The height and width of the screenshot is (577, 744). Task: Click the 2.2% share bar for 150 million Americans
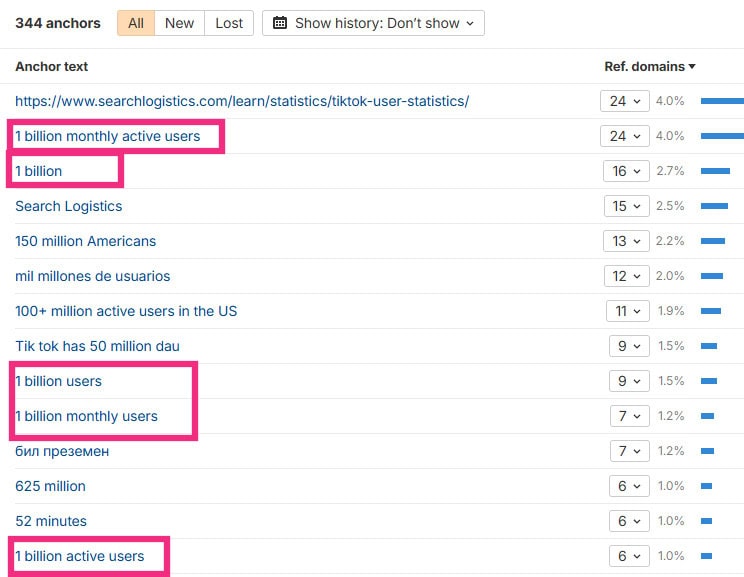[x=713, y=241]
